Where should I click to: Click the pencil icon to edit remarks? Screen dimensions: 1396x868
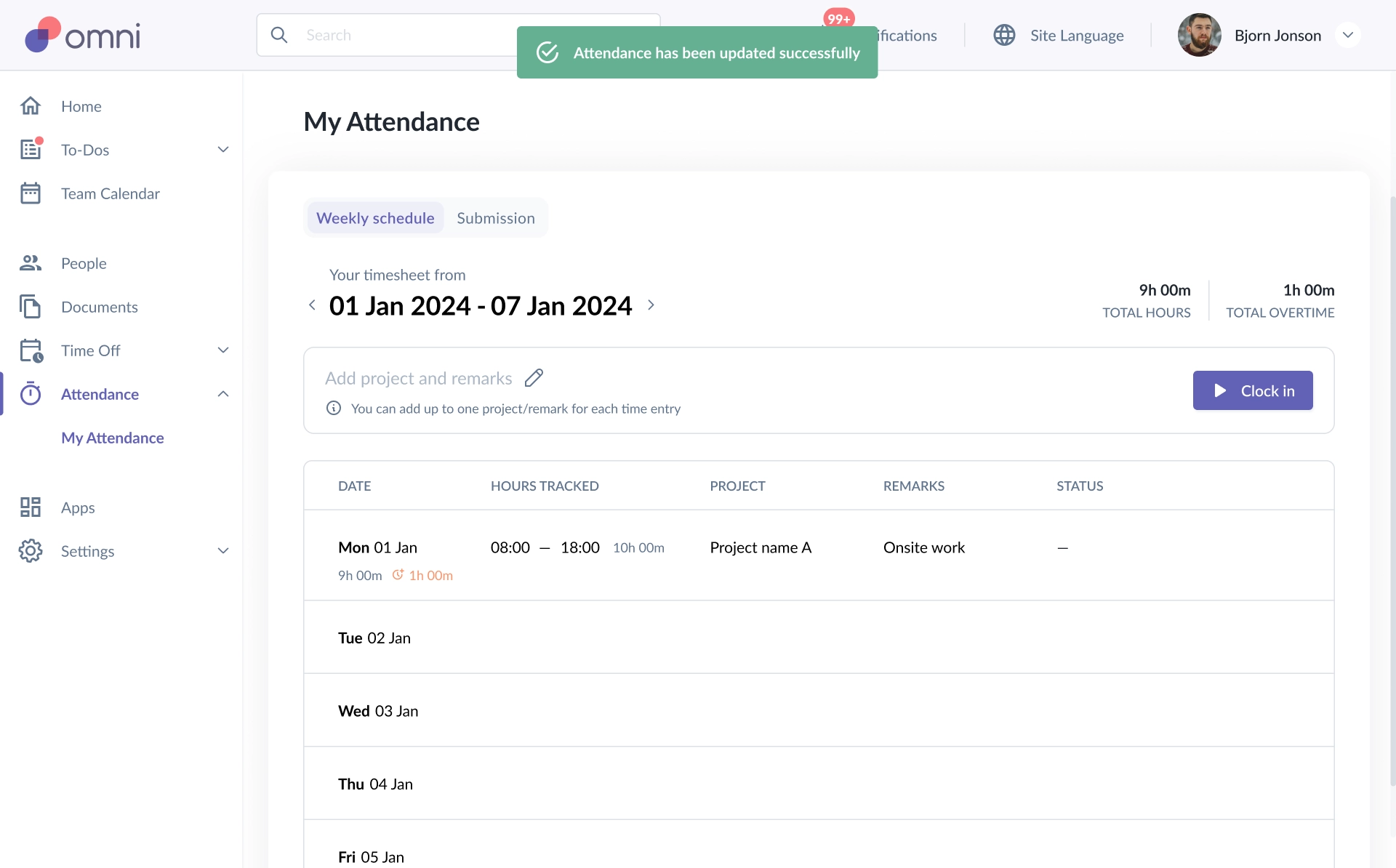534,378
